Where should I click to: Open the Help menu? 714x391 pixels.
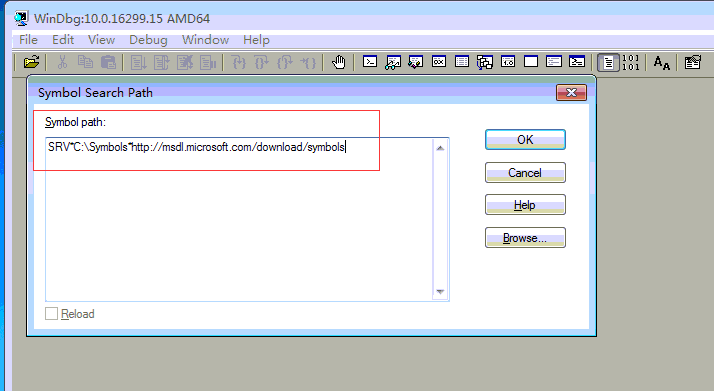[x=256, y=40]
